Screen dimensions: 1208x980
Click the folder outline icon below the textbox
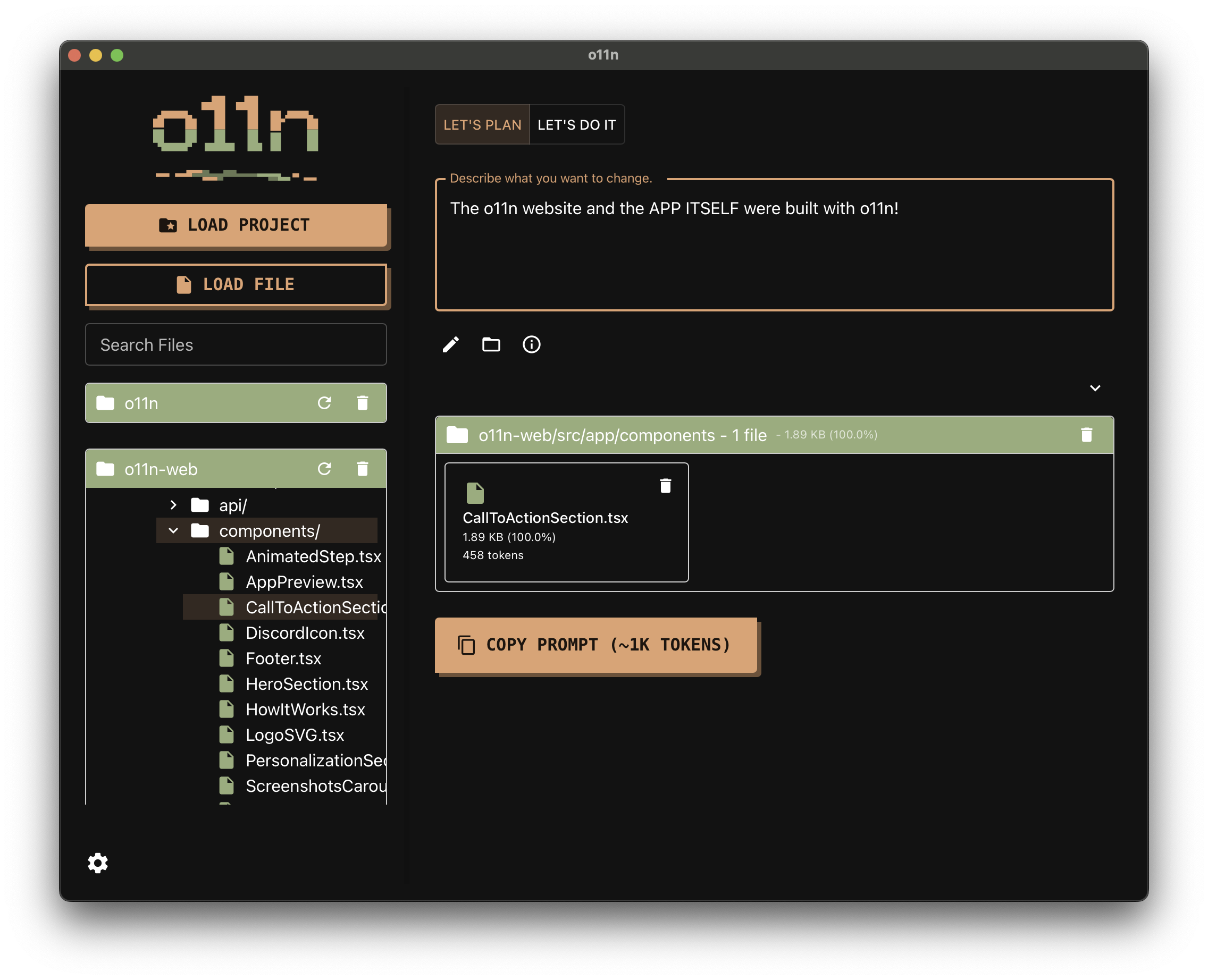[x=491, y=344]
